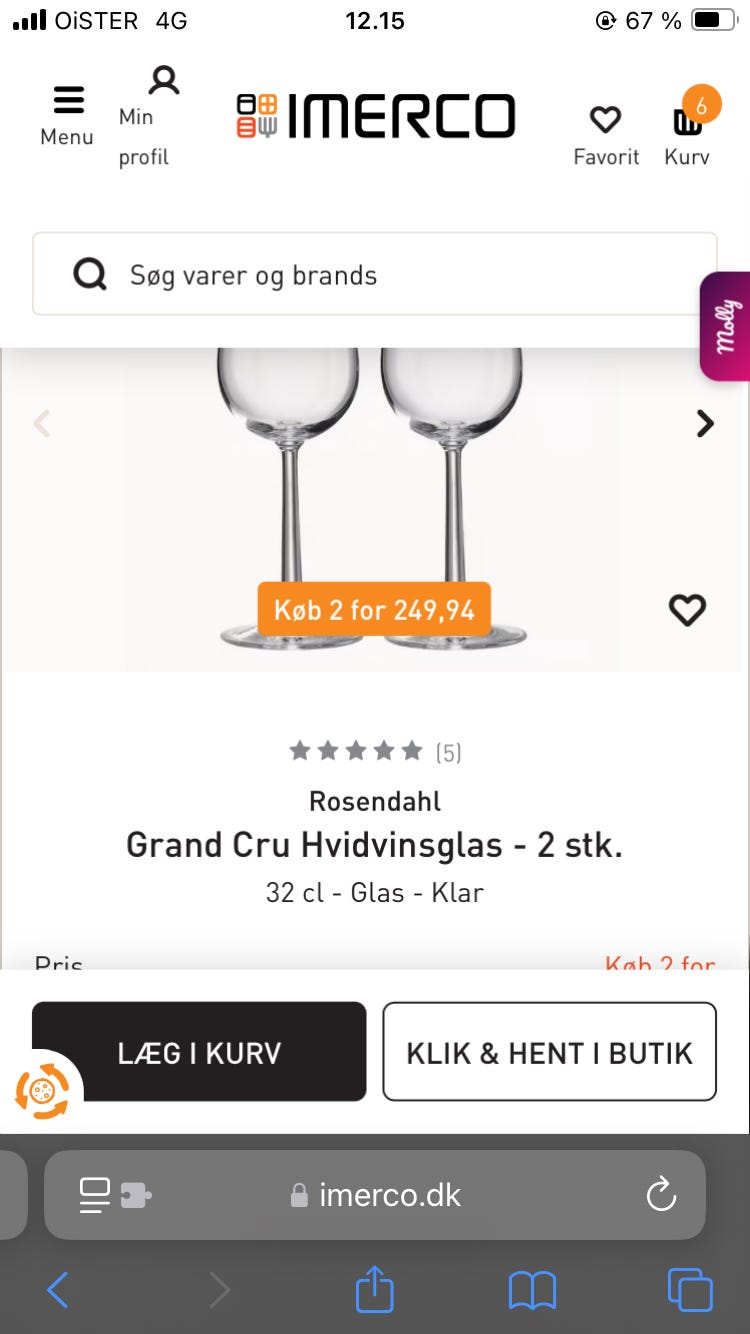This screenshot has width=750, height=1334.
Task: Show previous product image arrow
Action: (42, 423)
